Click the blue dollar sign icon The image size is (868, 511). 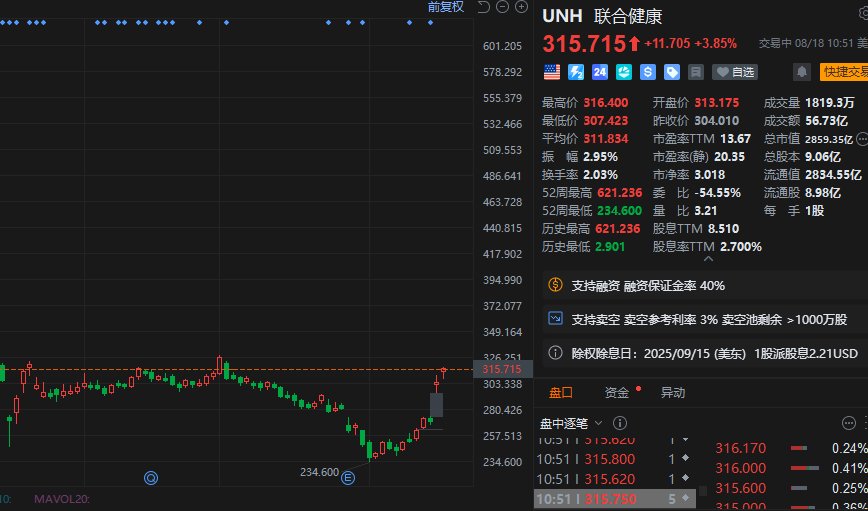coord(648,72)
